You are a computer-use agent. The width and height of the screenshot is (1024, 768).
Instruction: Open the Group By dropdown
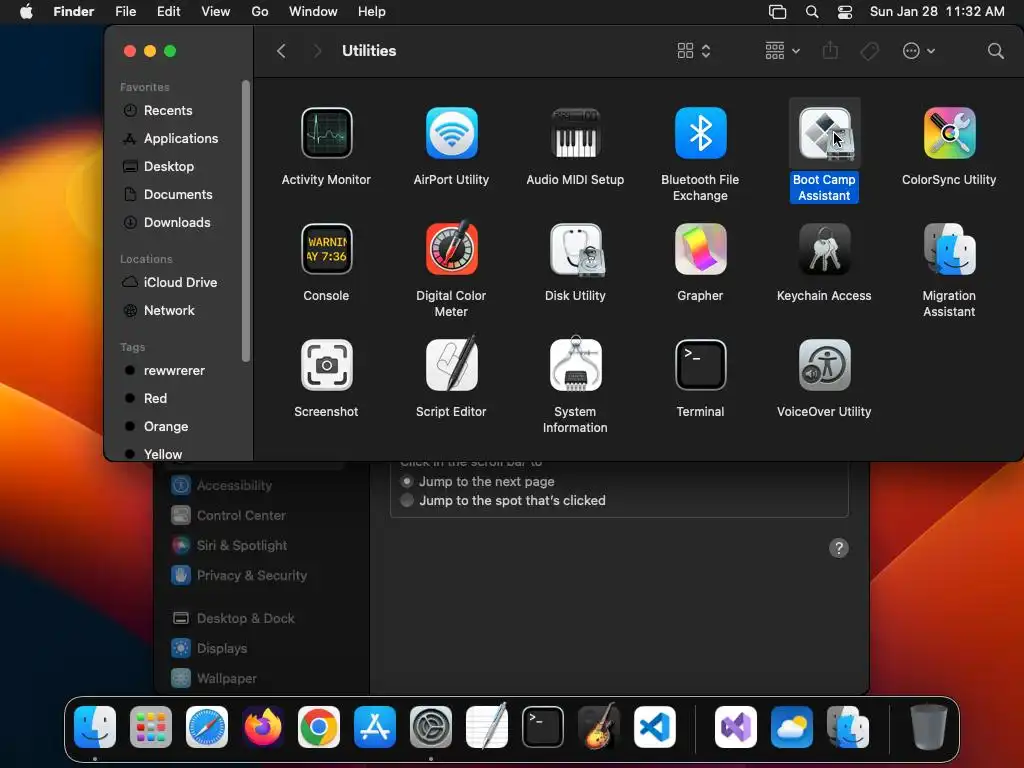782,51
